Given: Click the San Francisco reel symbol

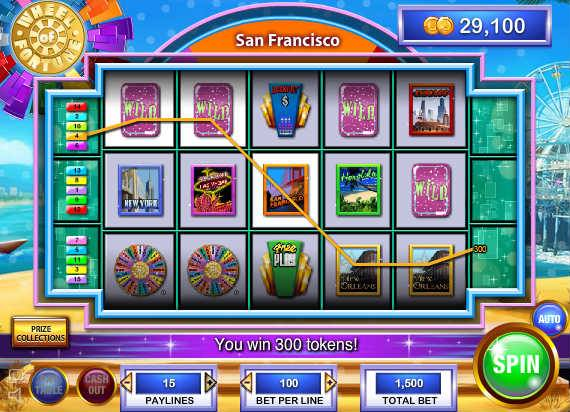Looking at the screenshot, I should [286, 190].
